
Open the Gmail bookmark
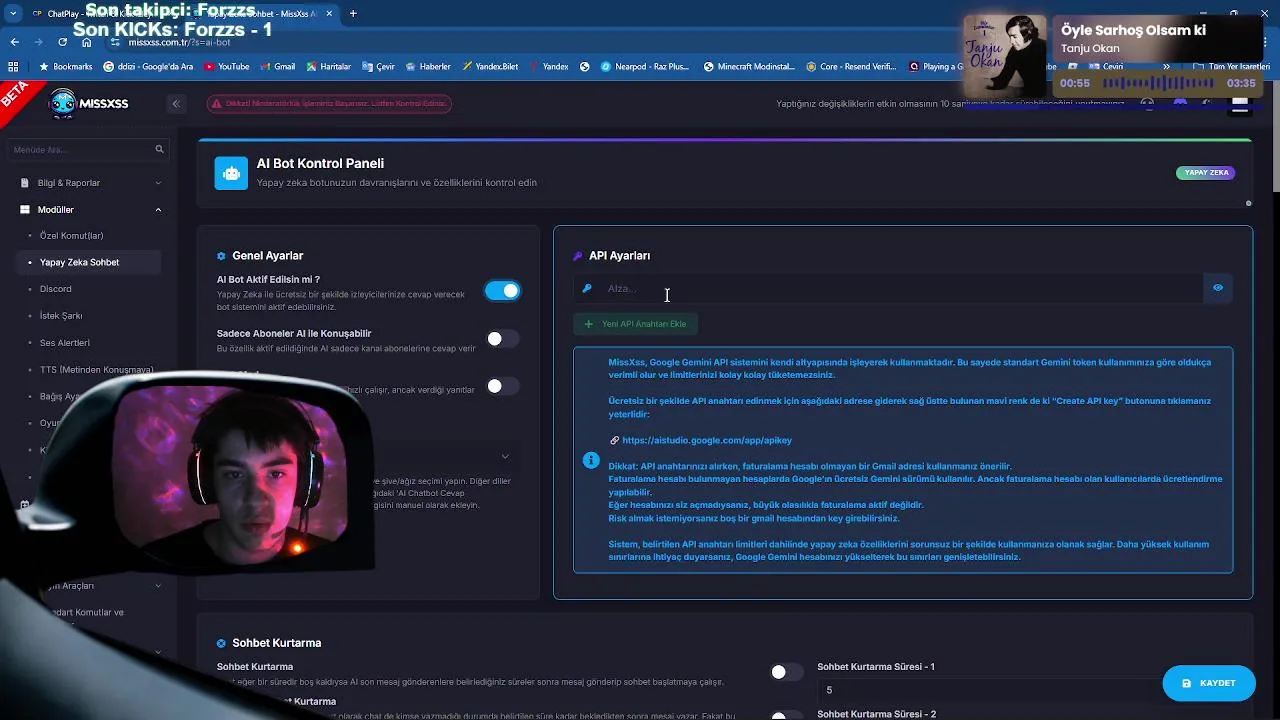point(278,67)
